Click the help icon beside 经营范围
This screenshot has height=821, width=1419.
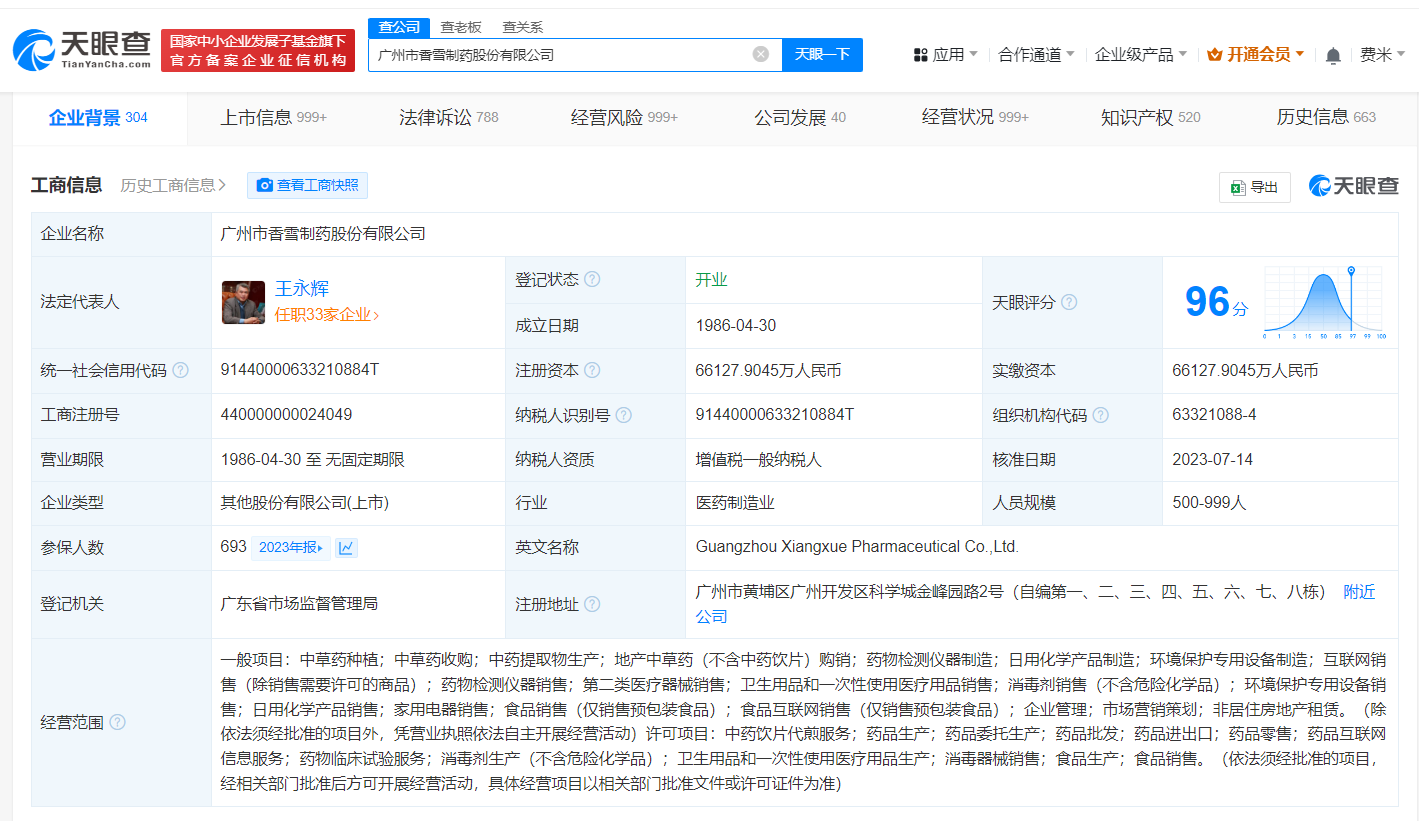click(117, 722)
